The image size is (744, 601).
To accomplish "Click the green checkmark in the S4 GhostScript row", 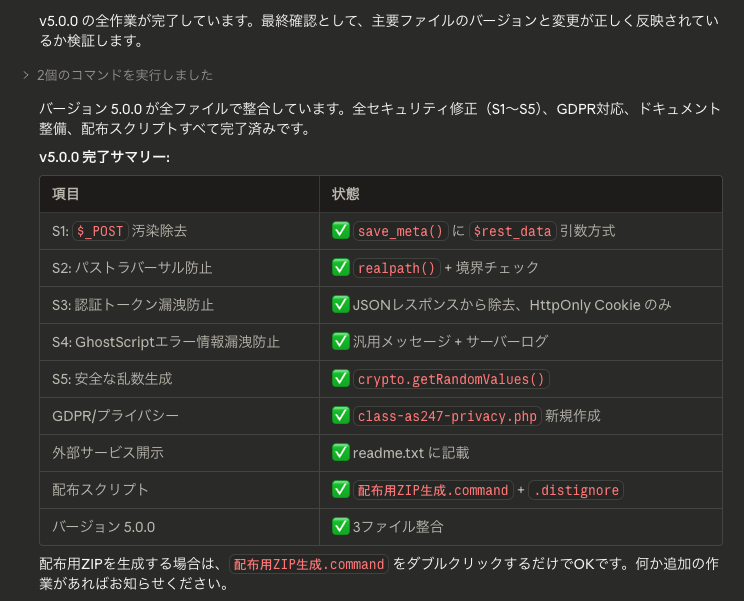I will (341, 342).
